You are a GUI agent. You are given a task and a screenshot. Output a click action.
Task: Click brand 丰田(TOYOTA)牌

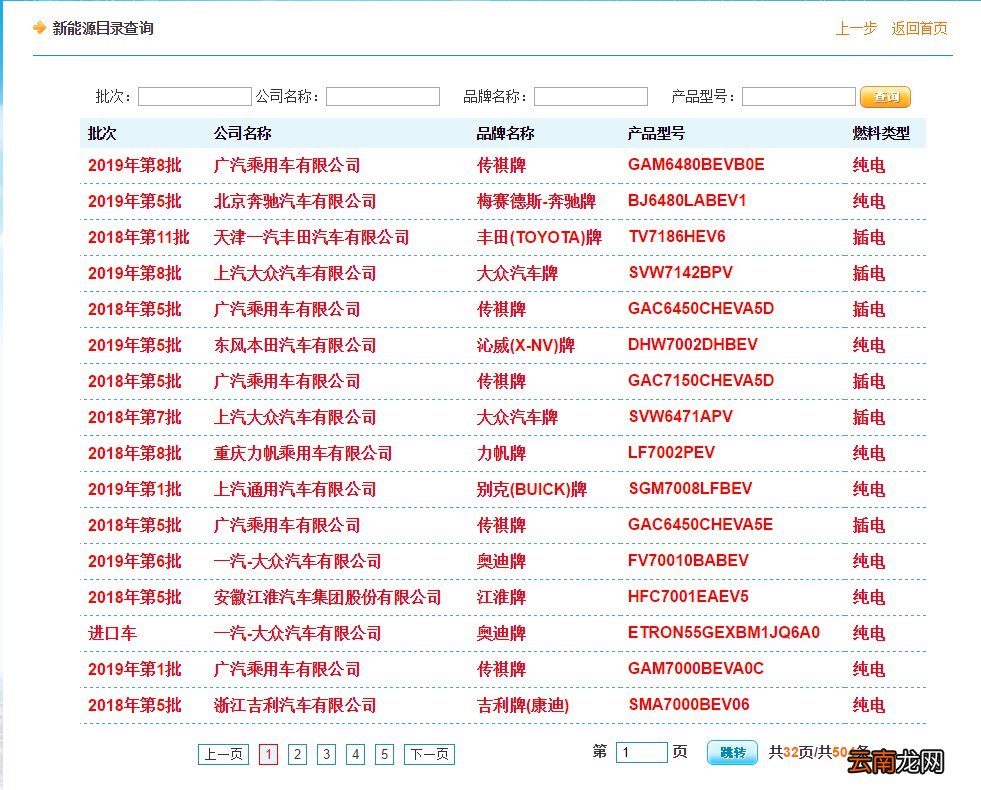click(539, 238)
